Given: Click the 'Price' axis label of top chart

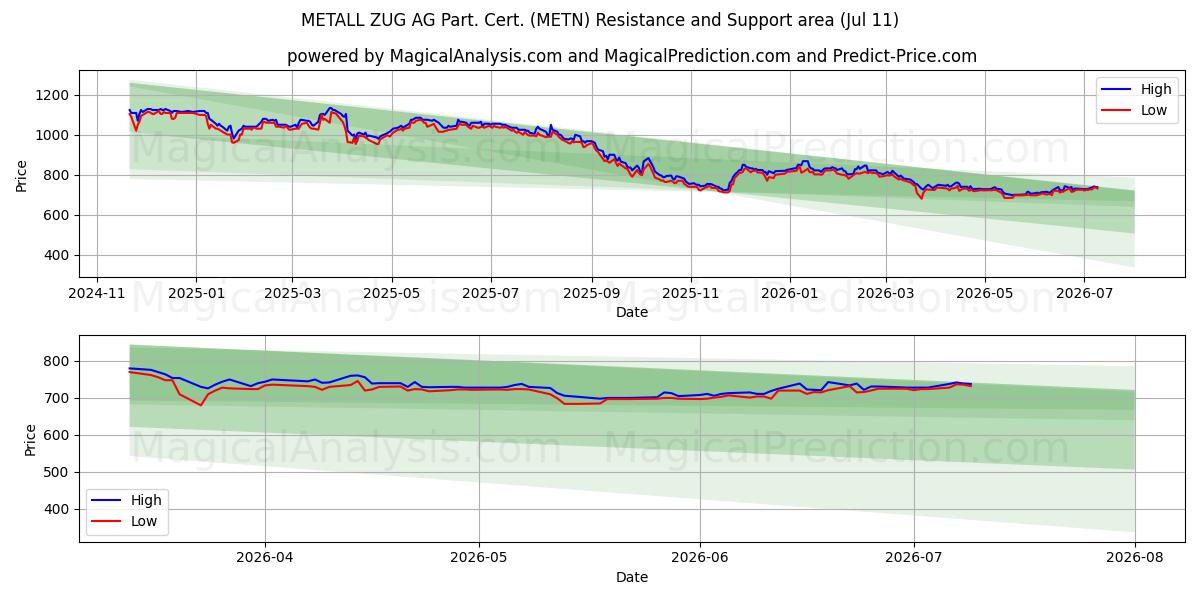Looking at the screenshot, I should tap(22, 174).
